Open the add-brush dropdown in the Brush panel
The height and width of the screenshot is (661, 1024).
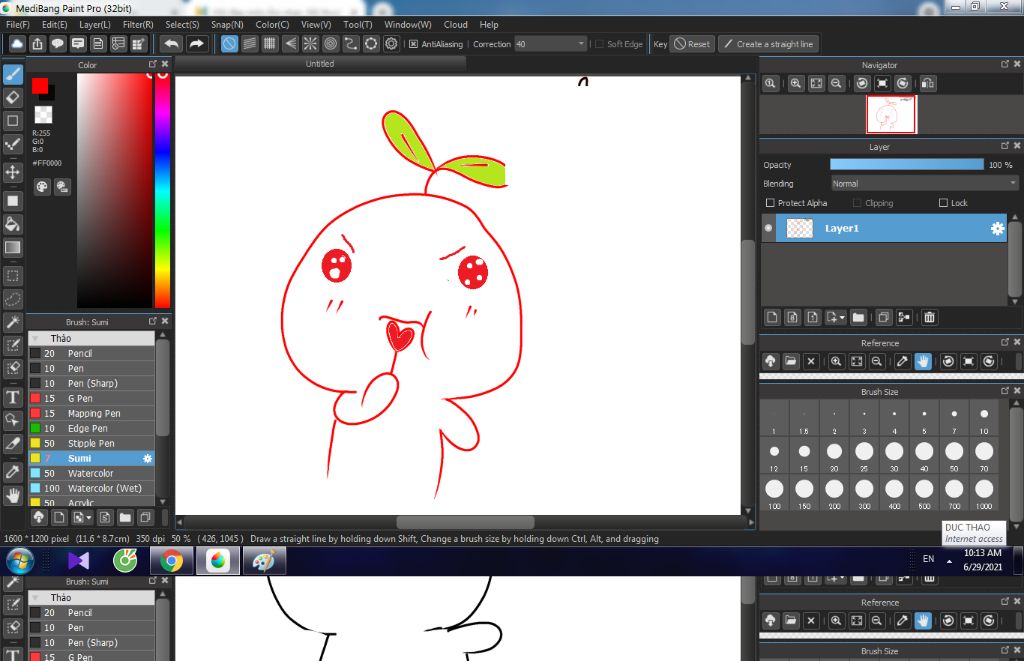click(x=89, y=518)
